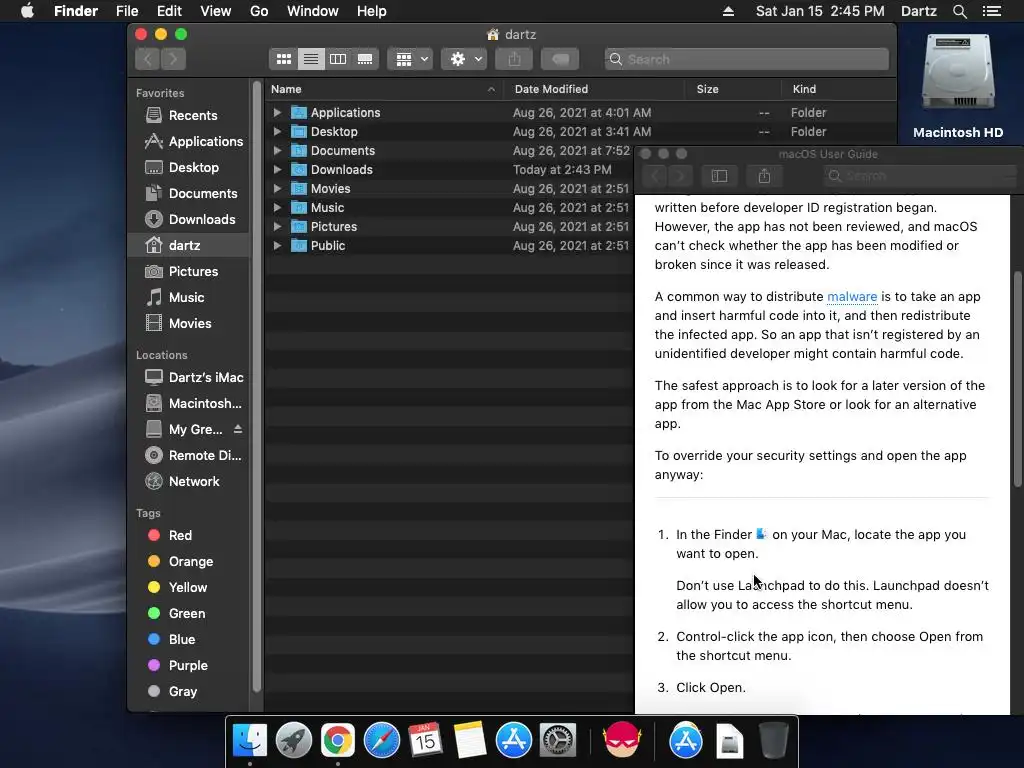Open Spotlight search in menu bar

959,11
